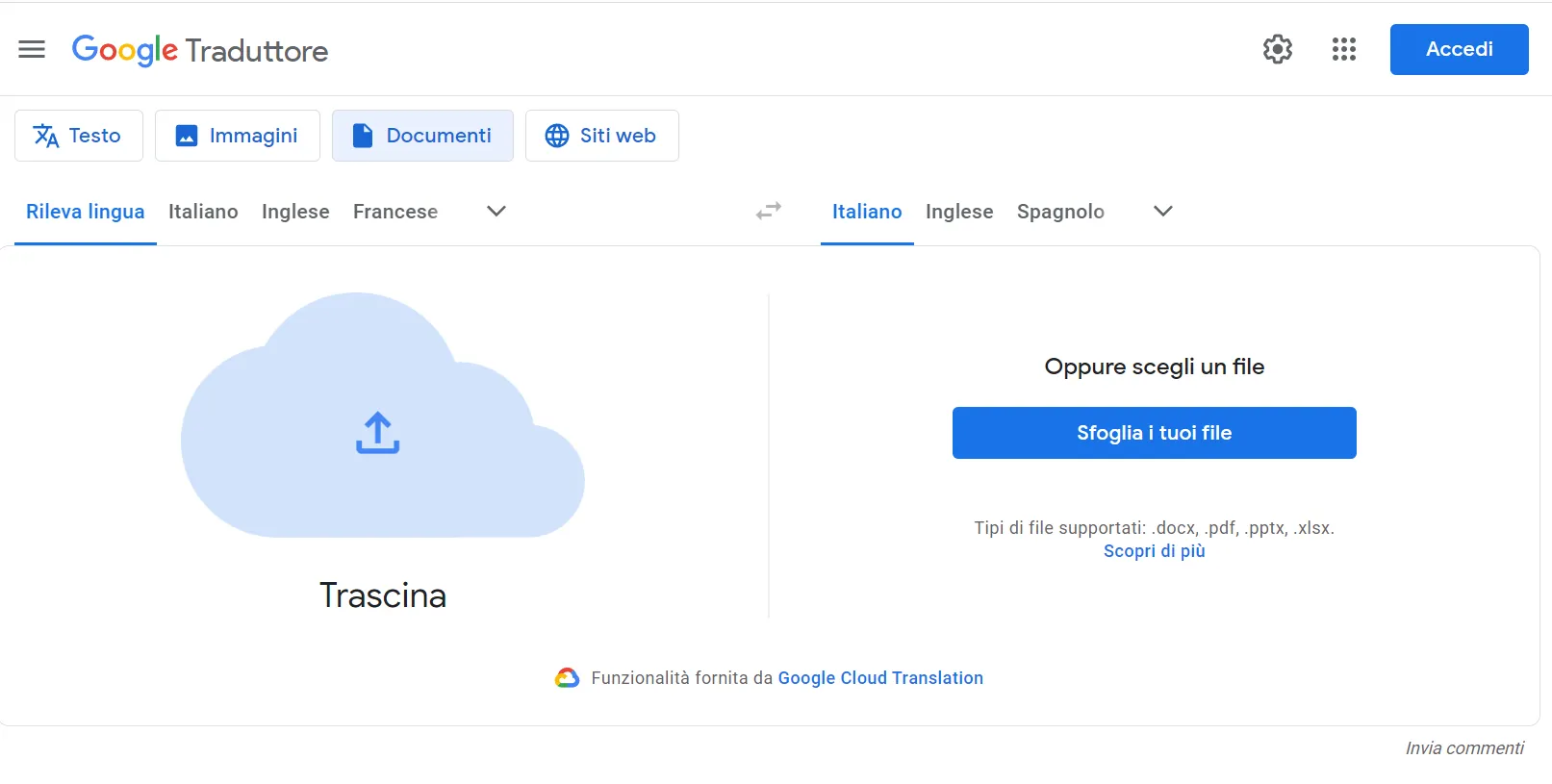Image resolution: width=1552 pixels, height=784 pixels.
Task: Click the Google Traduttore logo
Action: [x=200, y=50]
